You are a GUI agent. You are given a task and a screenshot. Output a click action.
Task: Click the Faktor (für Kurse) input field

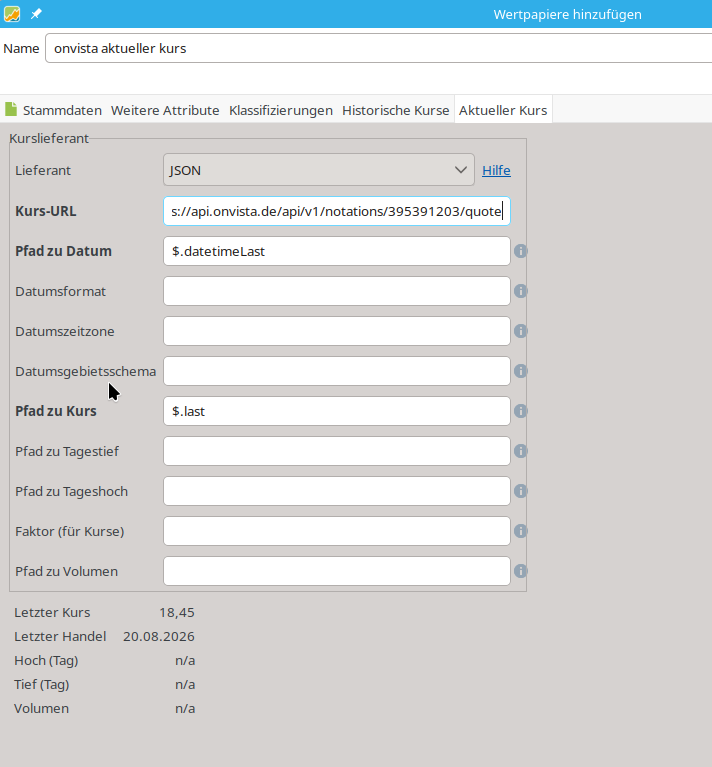click(x=337, y=531)
